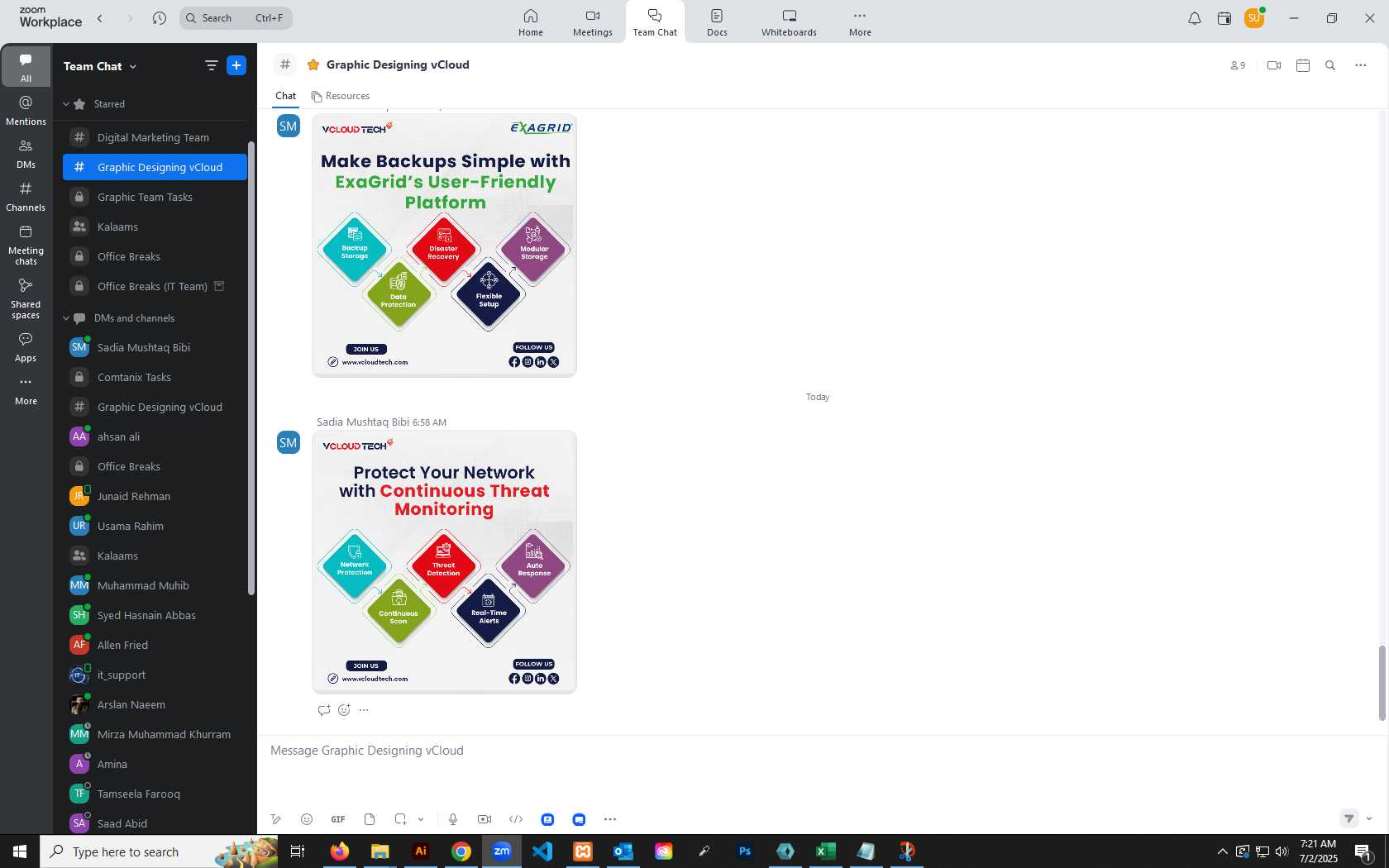Click the blue new chat plus button
This screenshot has width=1389, height=868.
pos(236,65)
